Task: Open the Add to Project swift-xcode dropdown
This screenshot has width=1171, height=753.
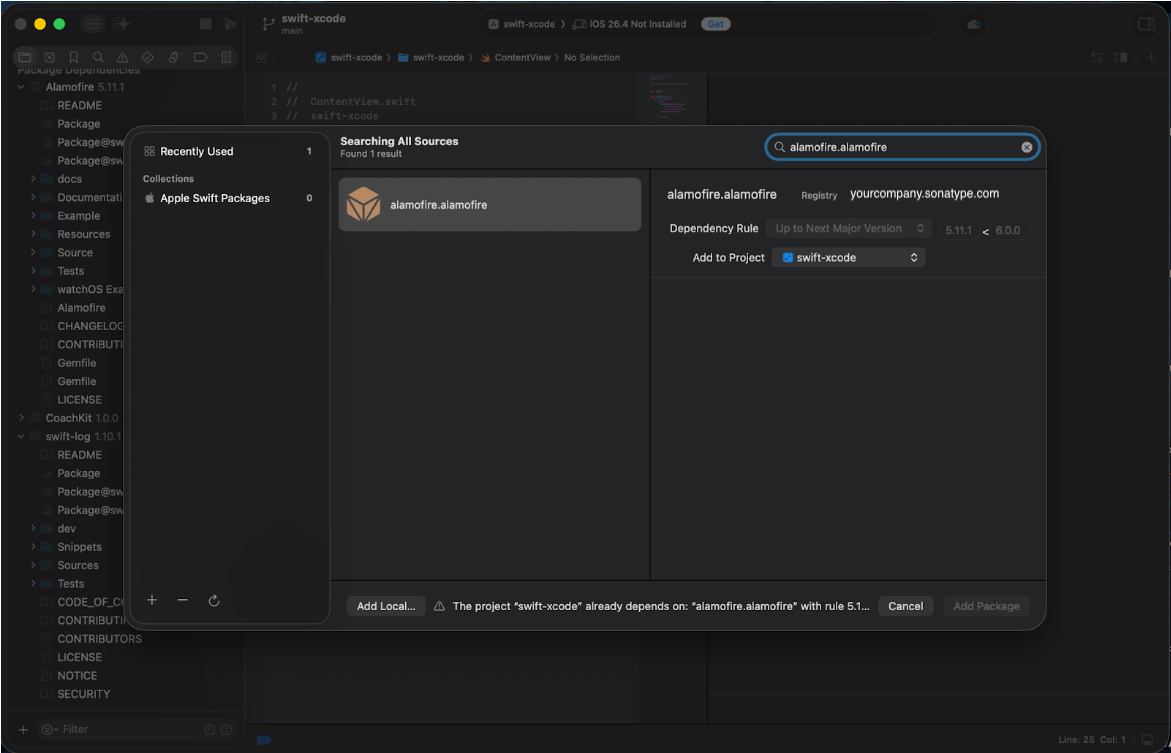Action: (x=848, y=258)
